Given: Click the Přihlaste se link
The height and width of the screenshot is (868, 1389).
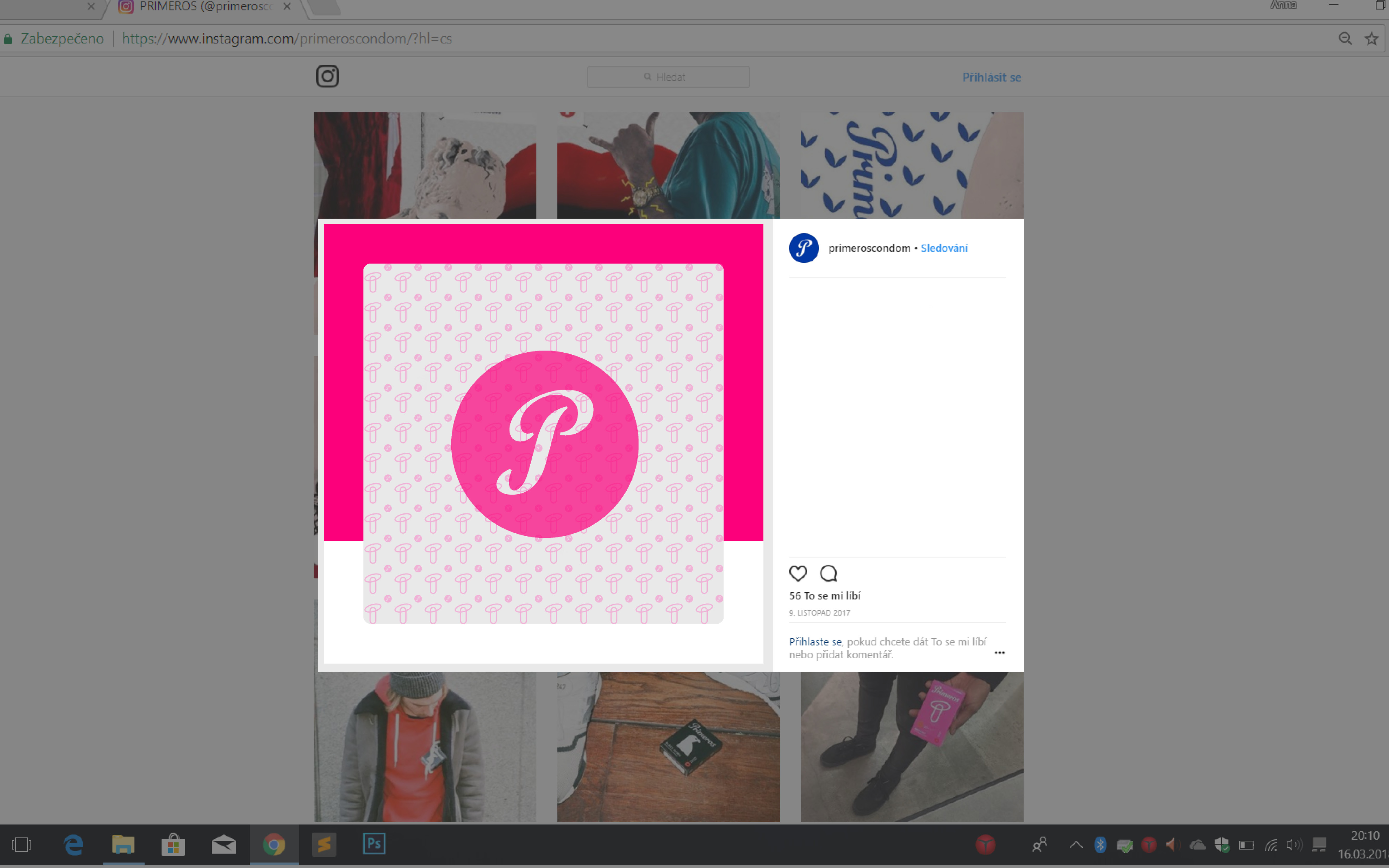Looking at the screenshot, I should click(814, 641).
